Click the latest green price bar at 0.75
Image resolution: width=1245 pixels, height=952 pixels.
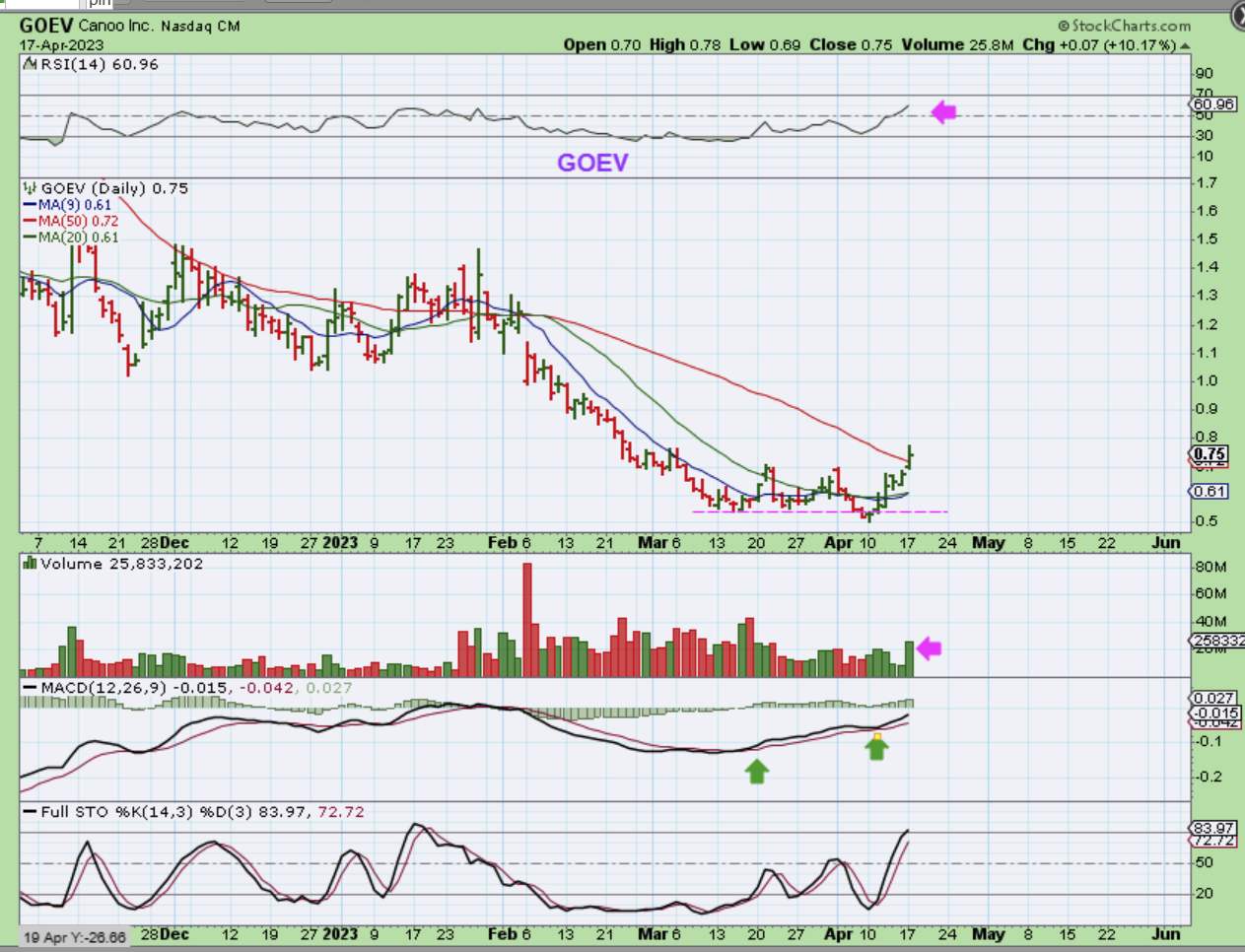910,455
